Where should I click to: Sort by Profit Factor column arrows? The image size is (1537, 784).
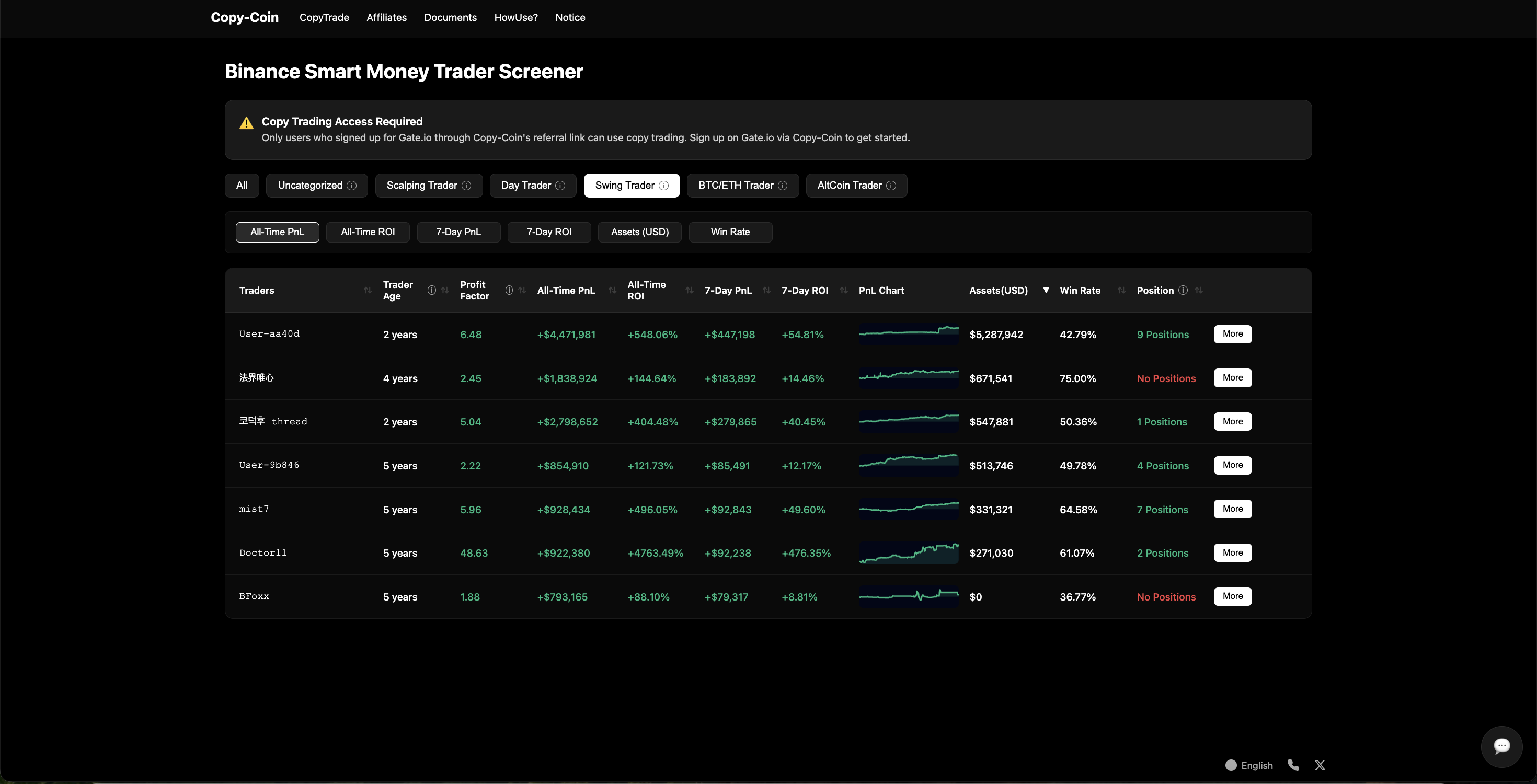[x=522, y=290]
